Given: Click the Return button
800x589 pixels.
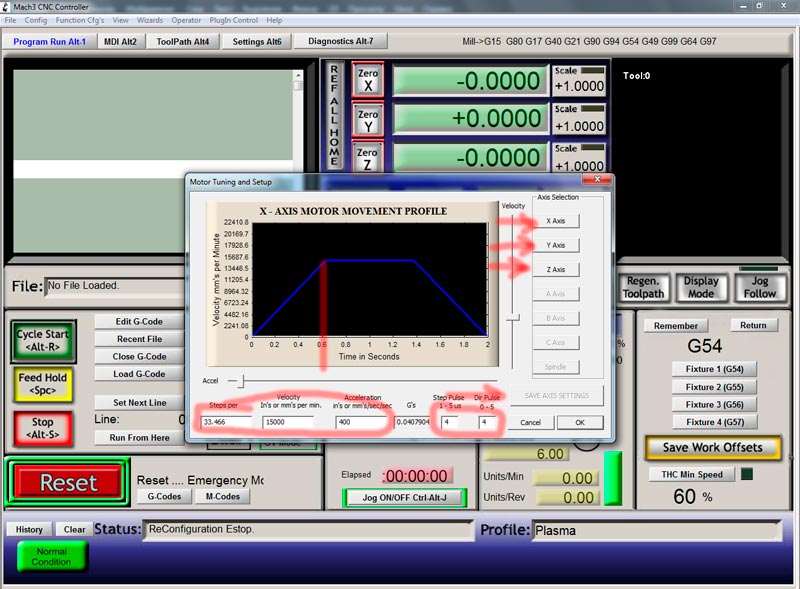Looking at the screenshot, I should tap(753, 325).
